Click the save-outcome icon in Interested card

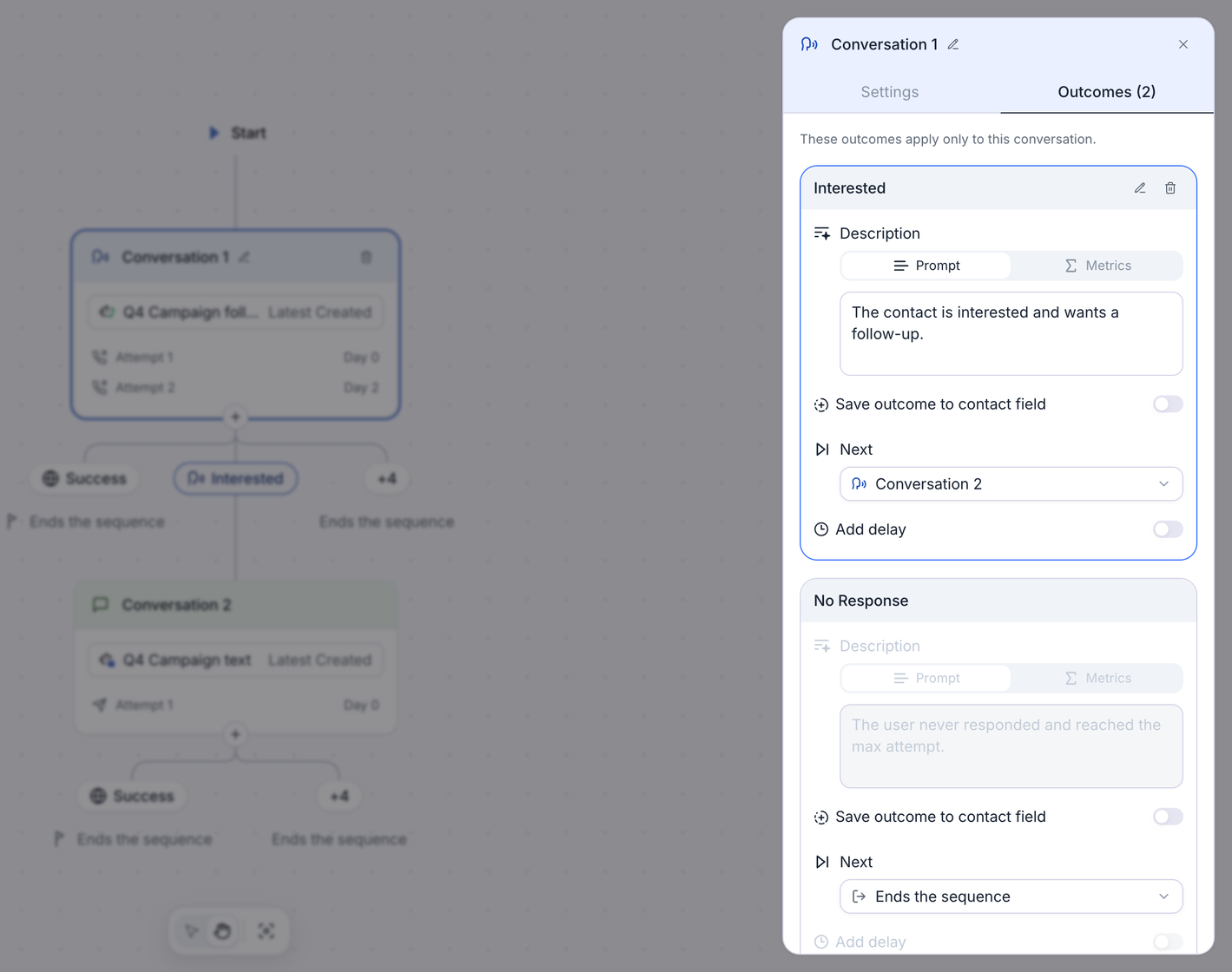821,404
